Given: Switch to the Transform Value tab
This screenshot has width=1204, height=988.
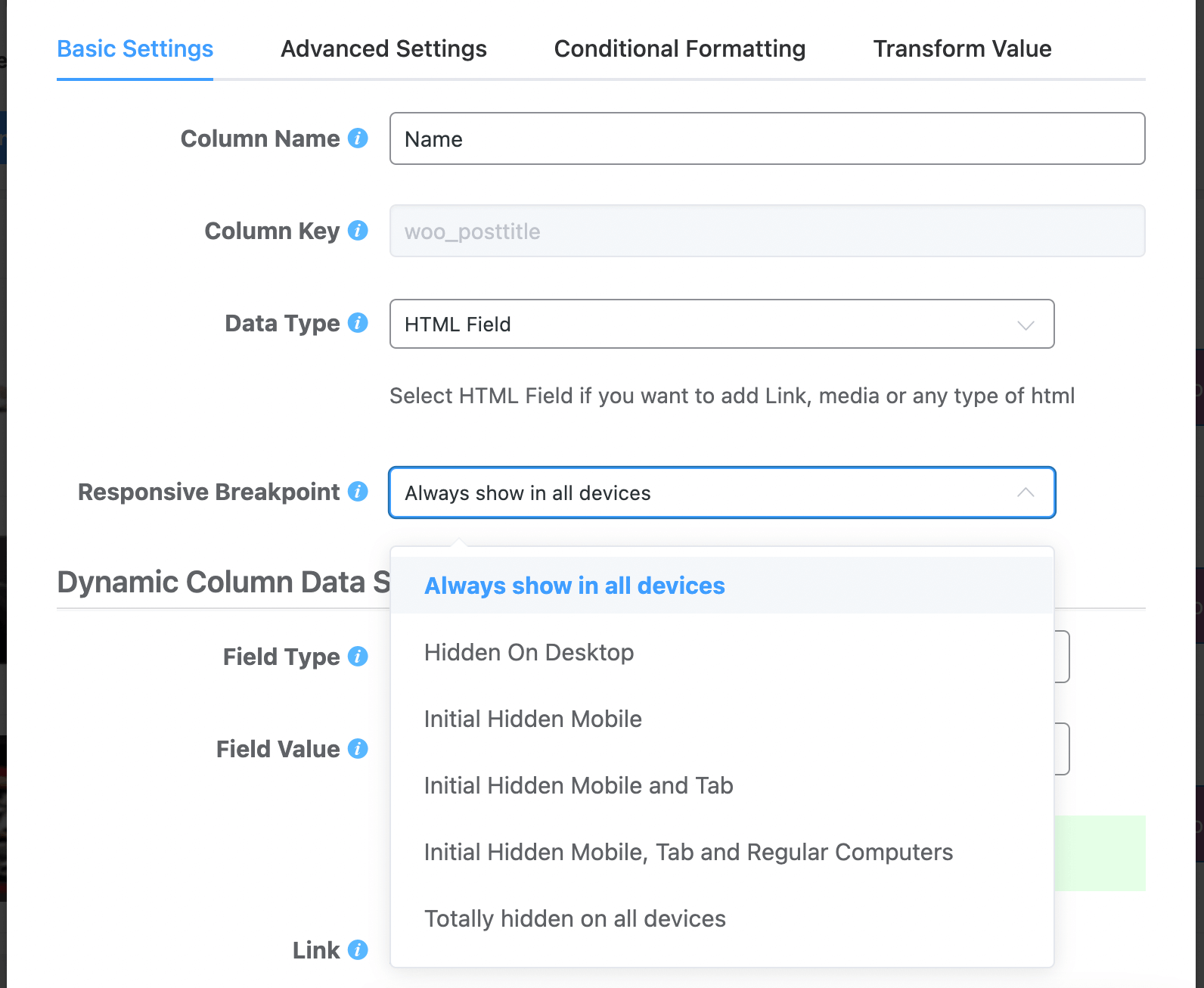Looking at the screenshot, I should point(962,48).
